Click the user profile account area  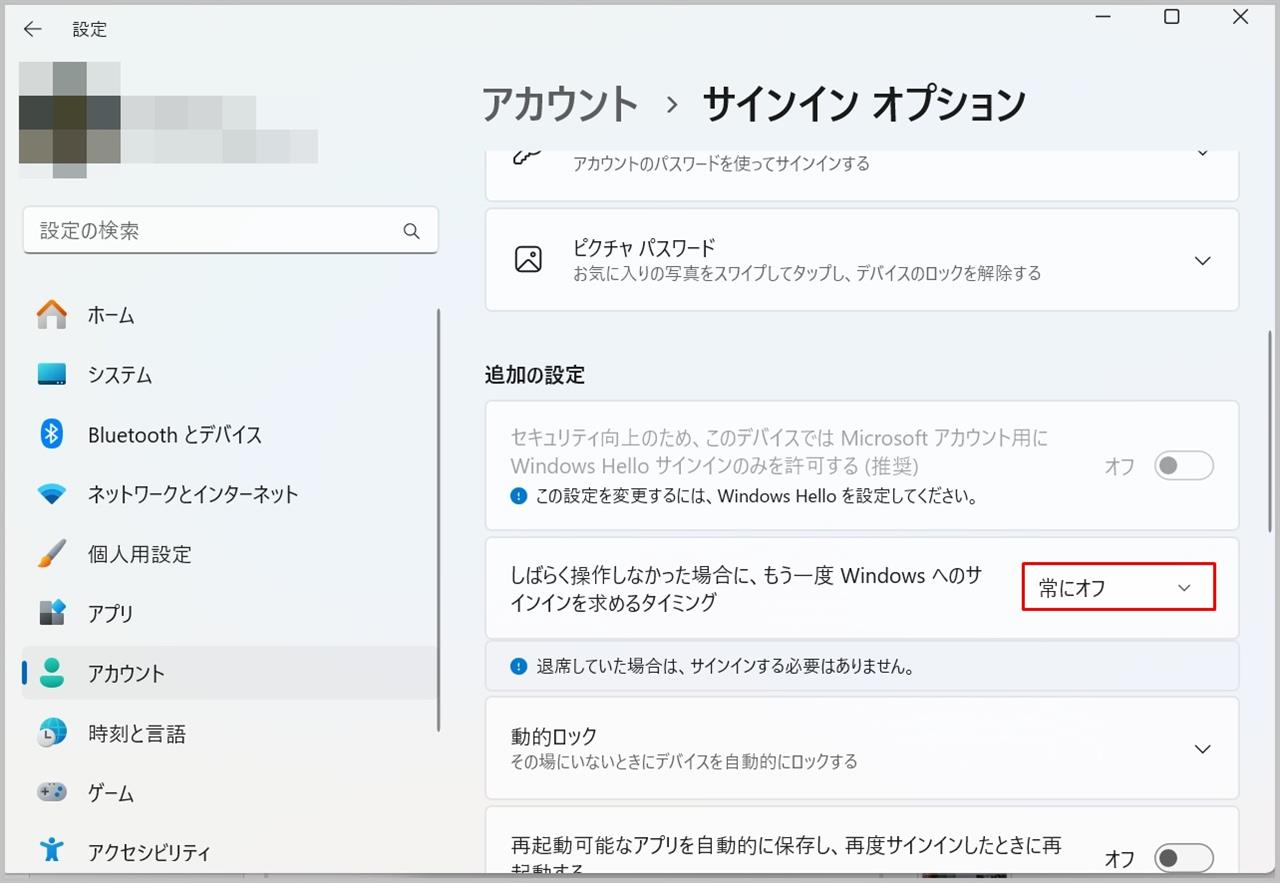tap(168, 118)
